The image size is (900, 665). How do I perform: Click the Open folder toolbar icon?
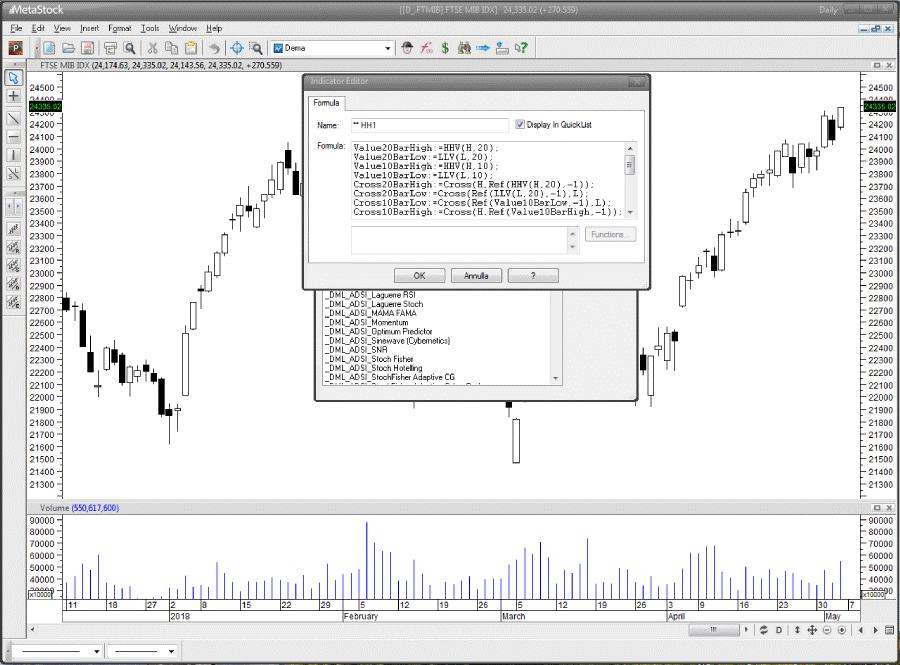pos(68,48)
